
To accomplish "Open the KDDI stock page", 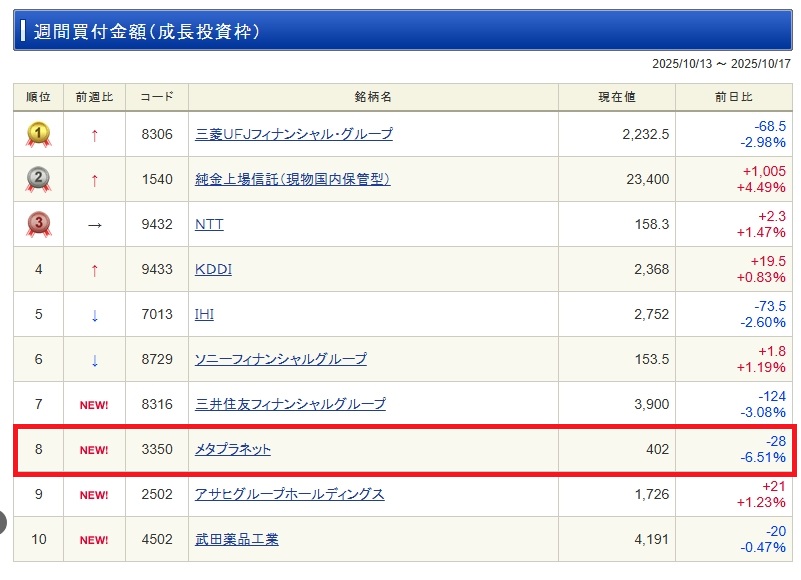I will pos(213,269).
